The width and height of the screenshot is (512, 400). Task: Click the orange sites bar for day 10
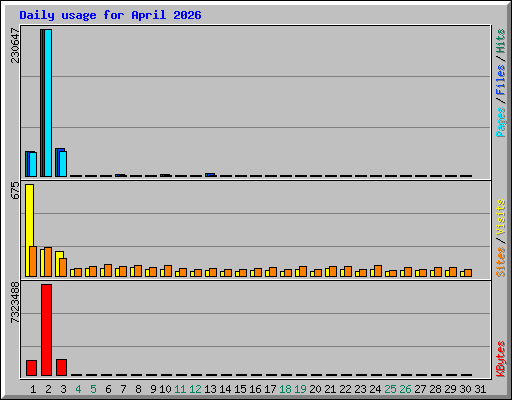168,271
